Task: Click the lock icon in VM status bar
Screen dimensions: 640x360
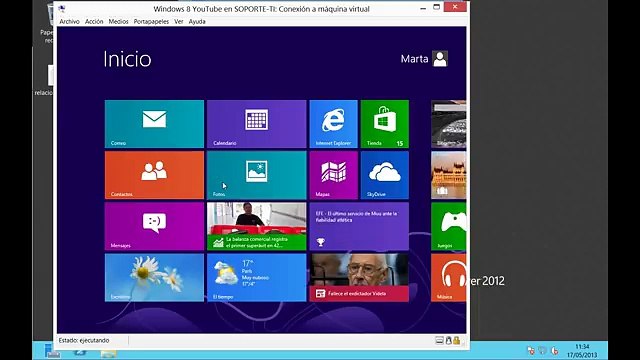Action: 456,340
